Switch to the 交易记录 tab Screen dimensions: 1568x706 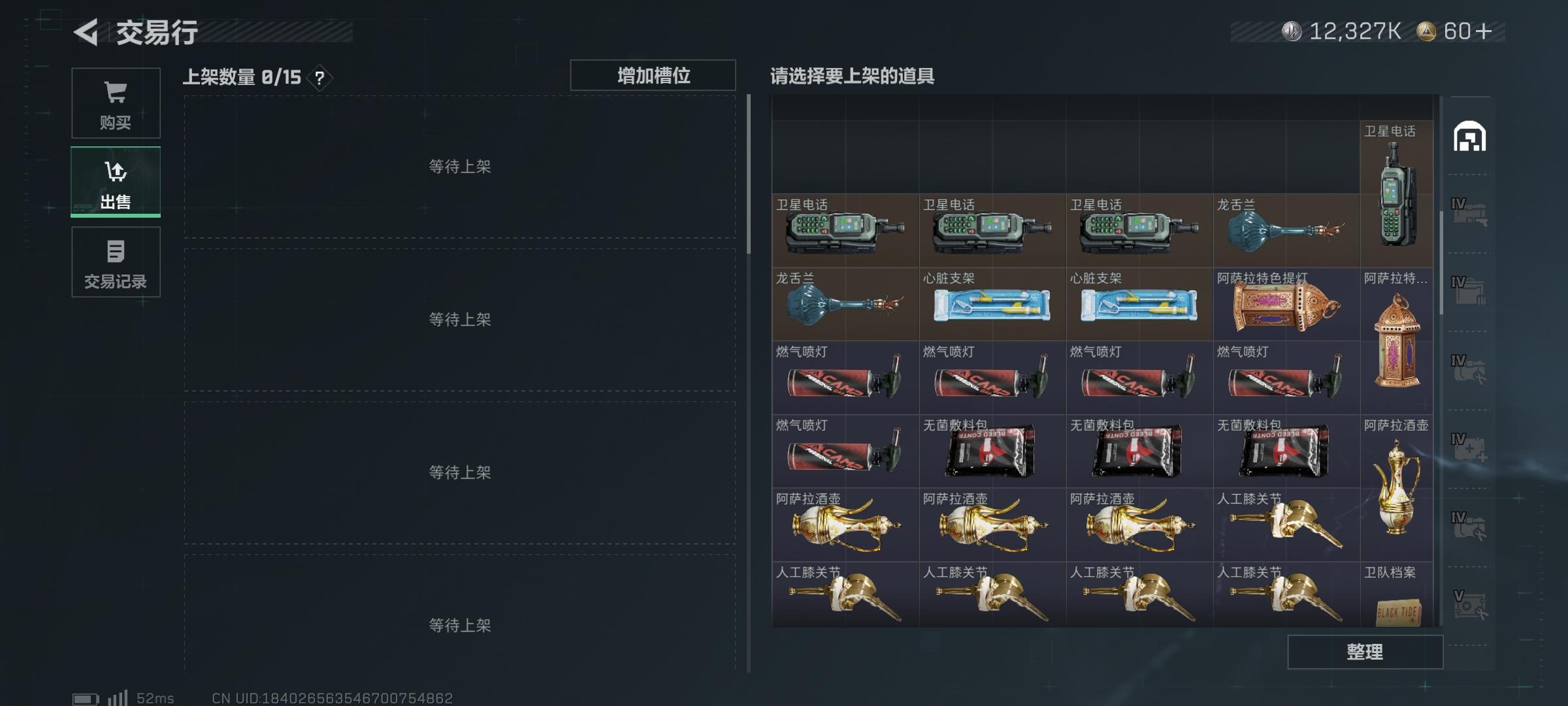coord(116,262)
